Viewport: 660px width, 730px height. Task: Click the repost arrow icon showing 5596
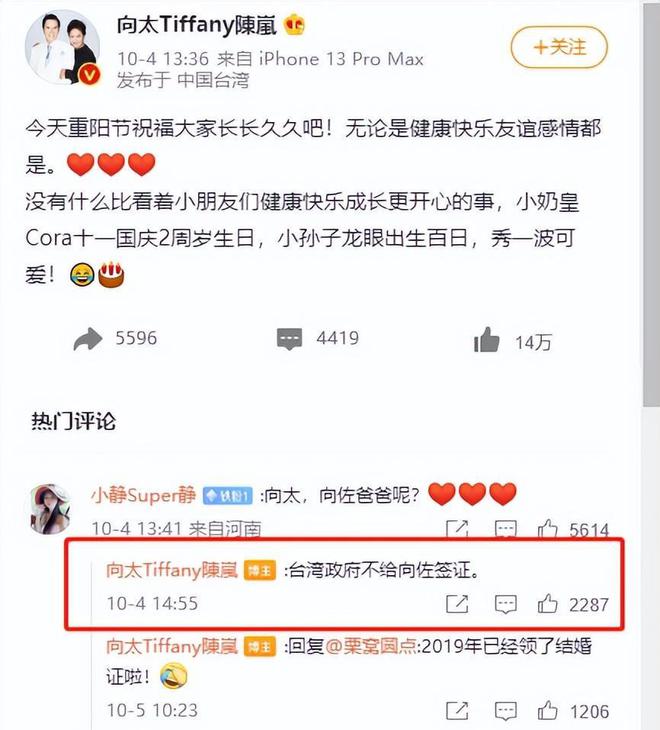click(88, 338)
